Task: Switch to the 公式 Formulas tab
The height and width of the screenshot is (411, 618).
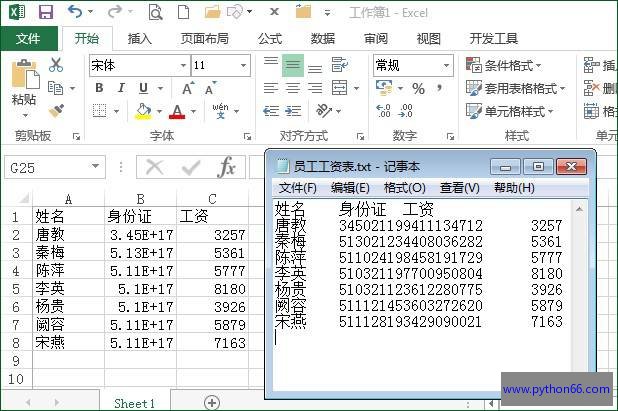Action: point(270,39)
